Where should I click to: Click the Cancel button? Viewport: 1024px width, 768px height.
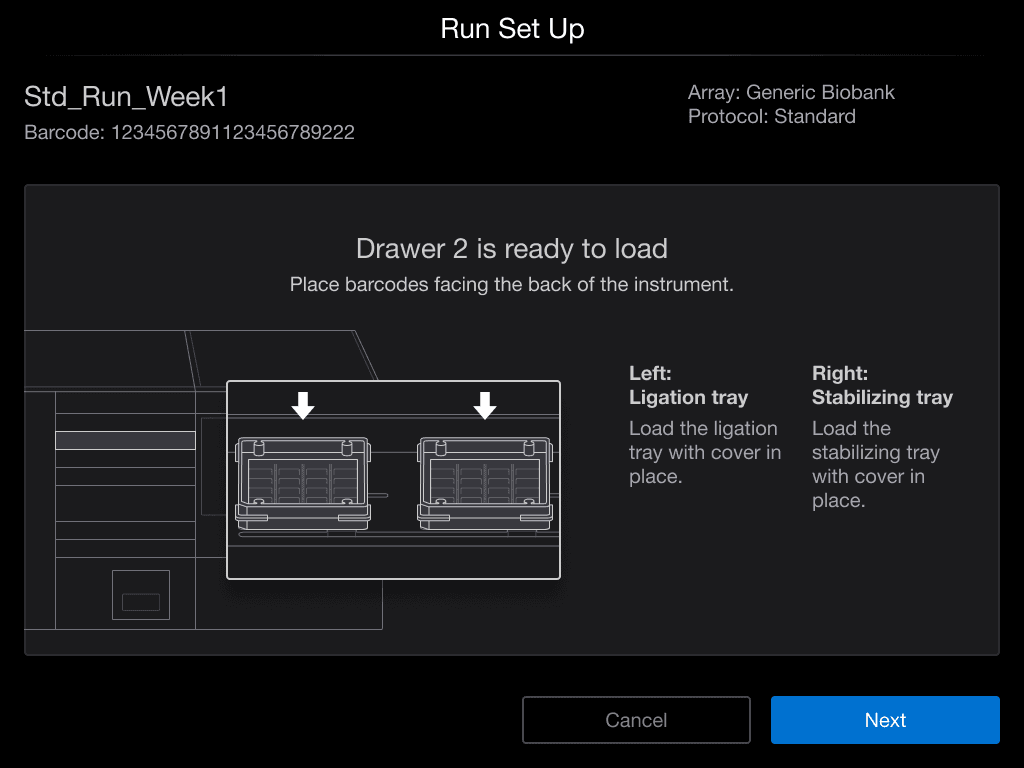636,720
